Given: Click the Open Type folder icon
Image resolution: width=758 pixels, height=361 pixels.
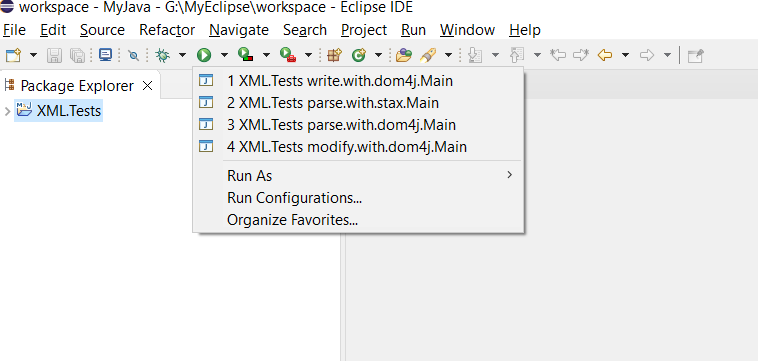Looking at the screenshot, I should click(x=403, y=56).
